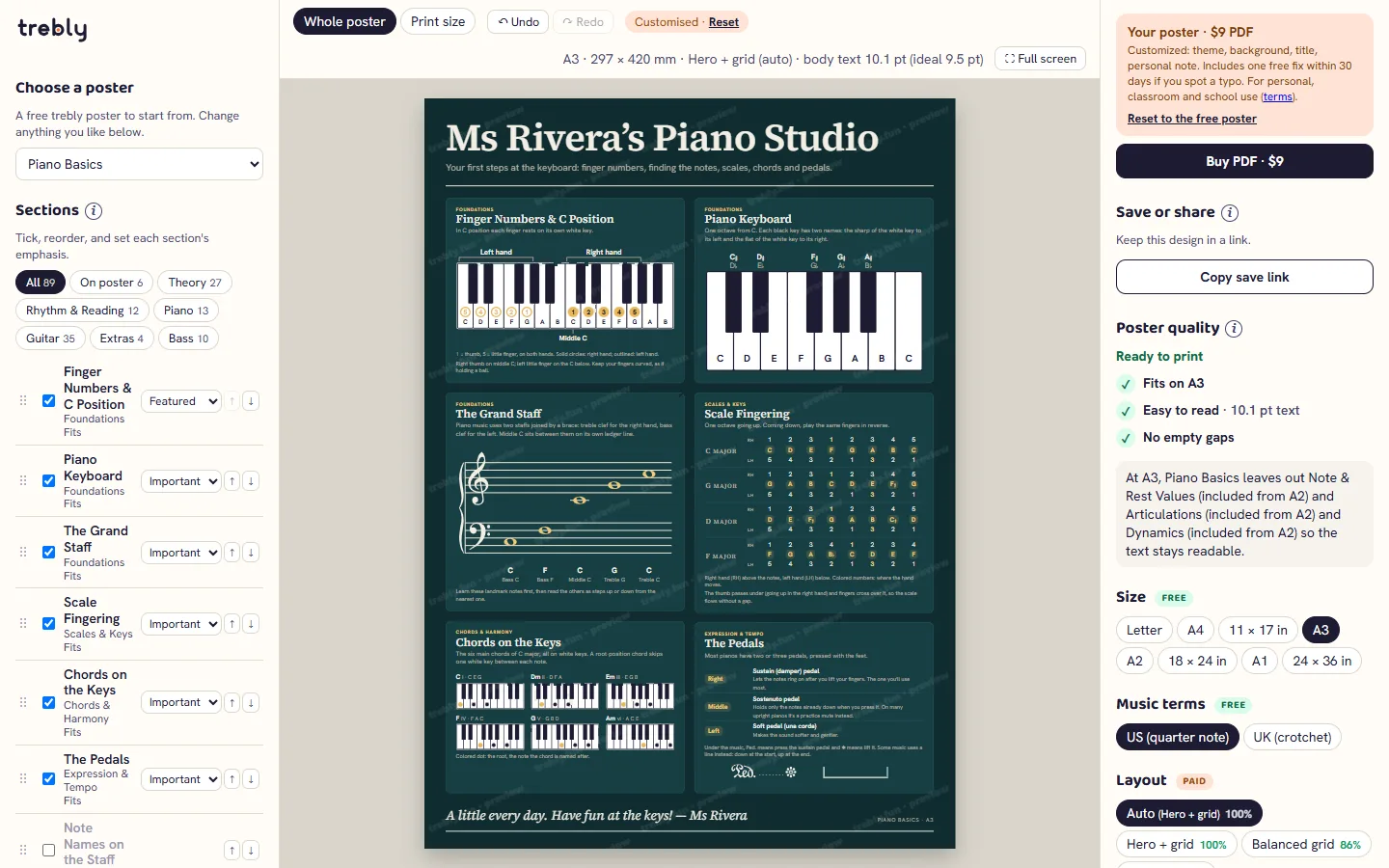
Task: Move The Pedals section down
Action: pyautogui.click(x=251, y=779)
